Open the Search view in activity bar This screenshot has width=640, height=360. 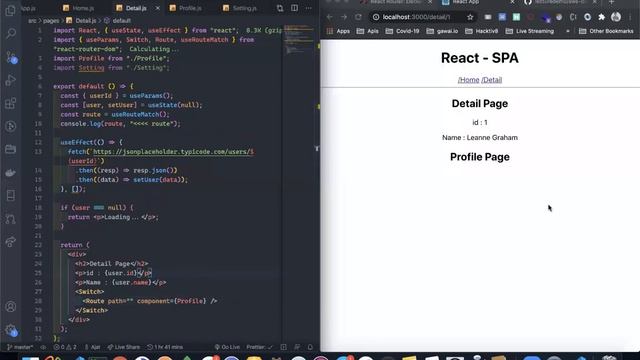tap(11, 33)
